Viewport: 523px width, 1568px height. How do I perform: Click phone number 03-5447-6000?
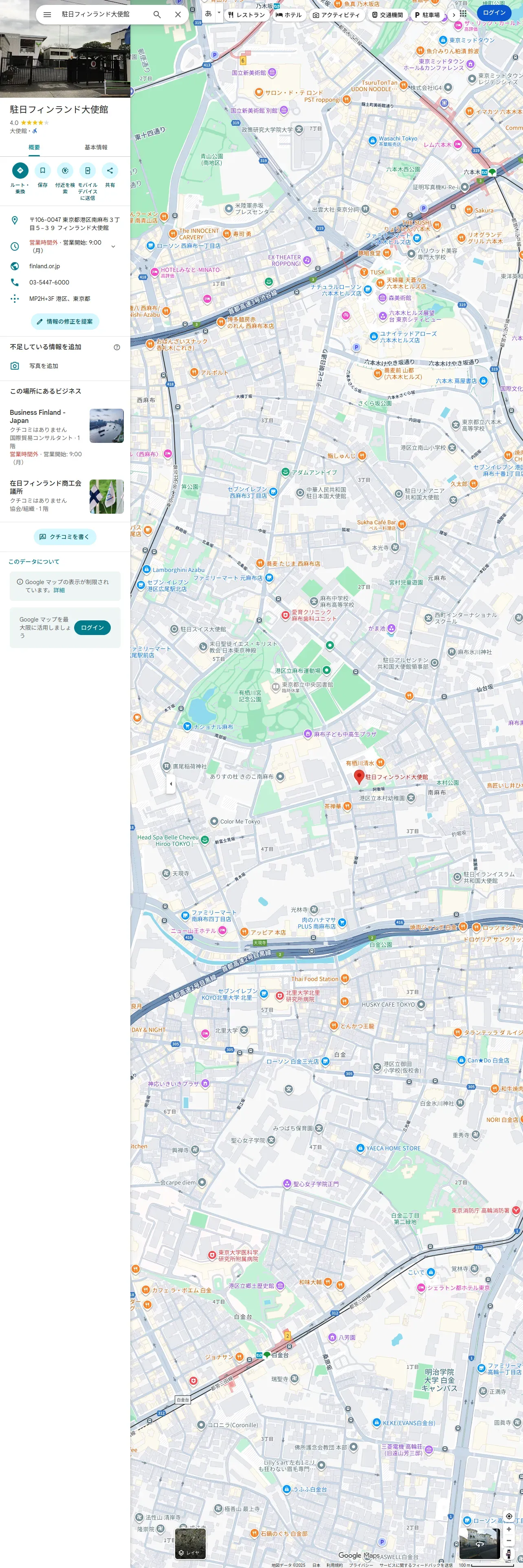pyautogui.click(x=49, y=283)
